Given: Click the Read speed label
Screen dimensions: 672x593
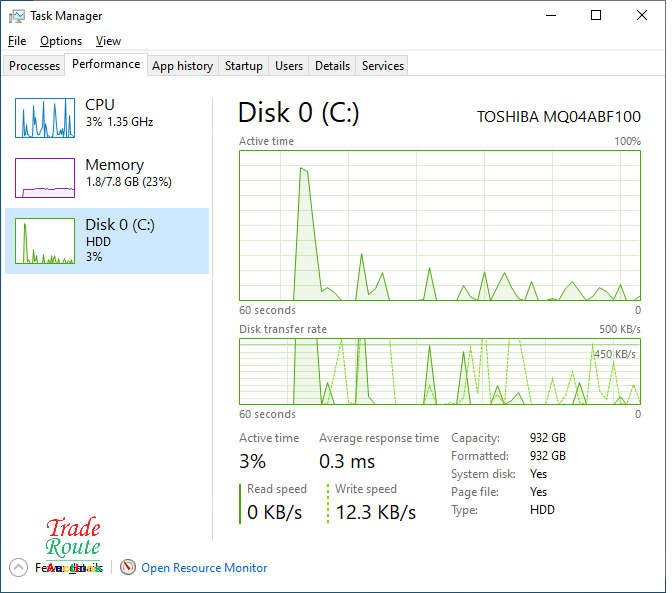Looking at the screenshot, I should pos(277,489).
